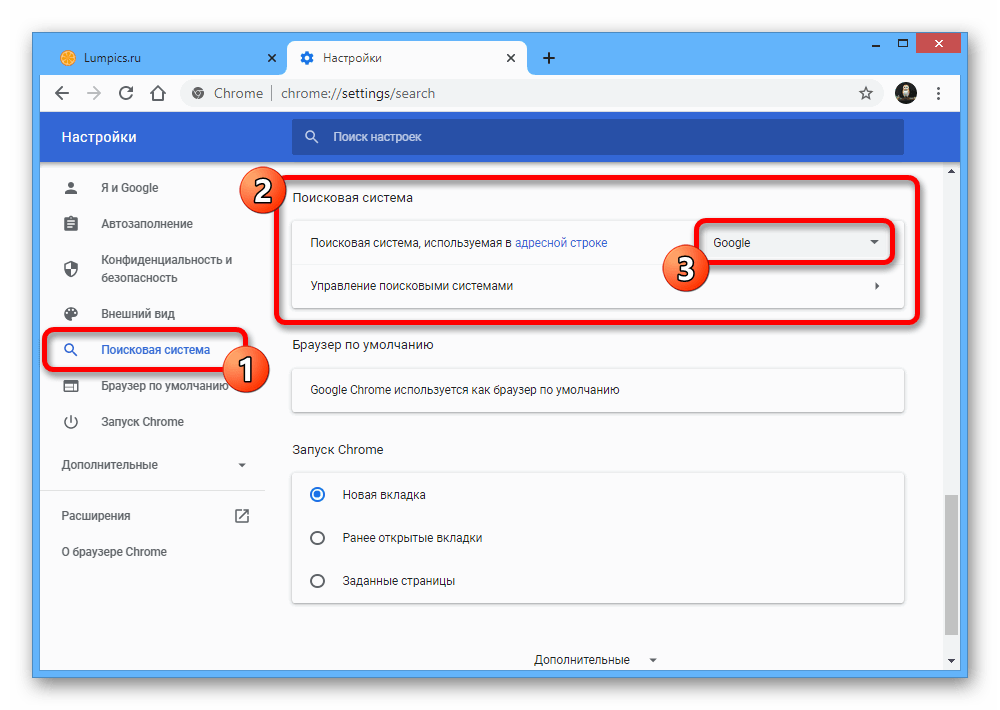Click the Поиск настроек search field
The width and height of the screenshot is (1000, 710).
(597, 137)
